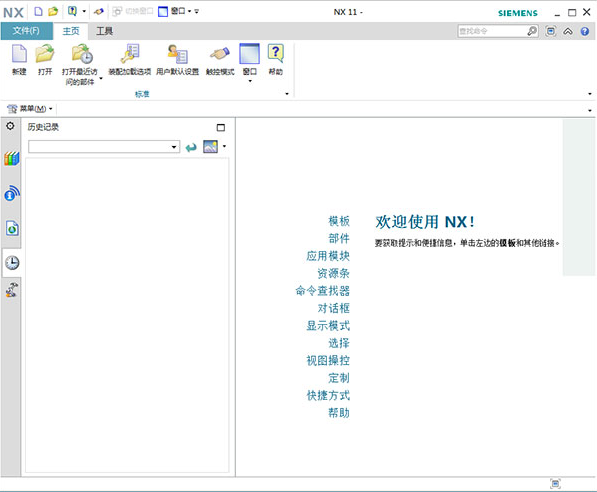Click the Applications (应用模块) link
This screenshot has width=597, height=492.
pos(328,256)
